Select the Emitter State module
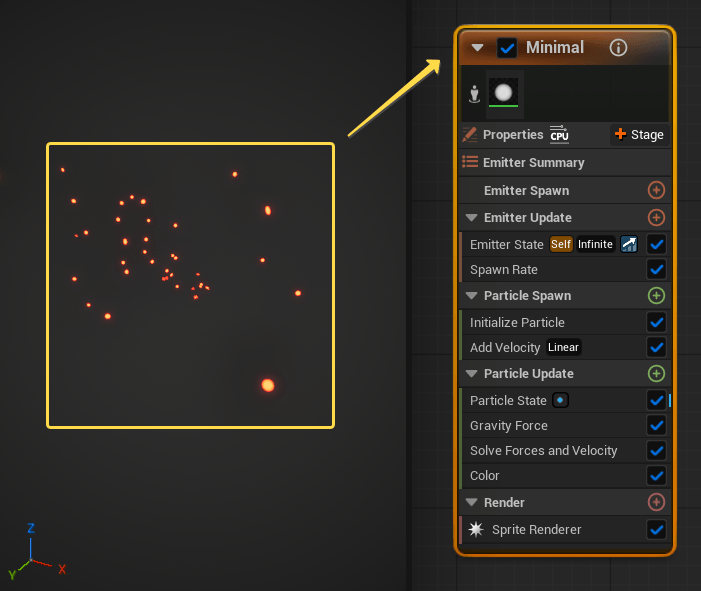The width and height of the screenshot is (701, 591). 506,245
